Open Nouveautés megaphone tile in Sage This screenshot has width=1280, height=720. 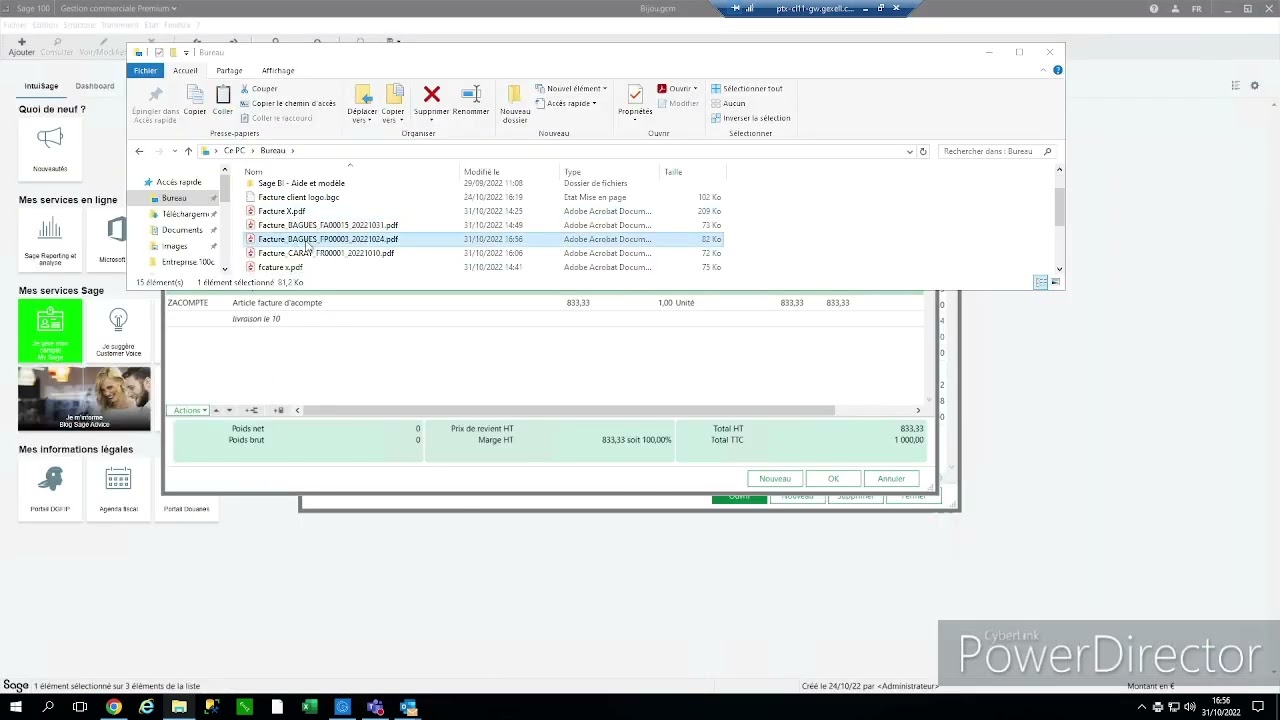tap(50, 147)
